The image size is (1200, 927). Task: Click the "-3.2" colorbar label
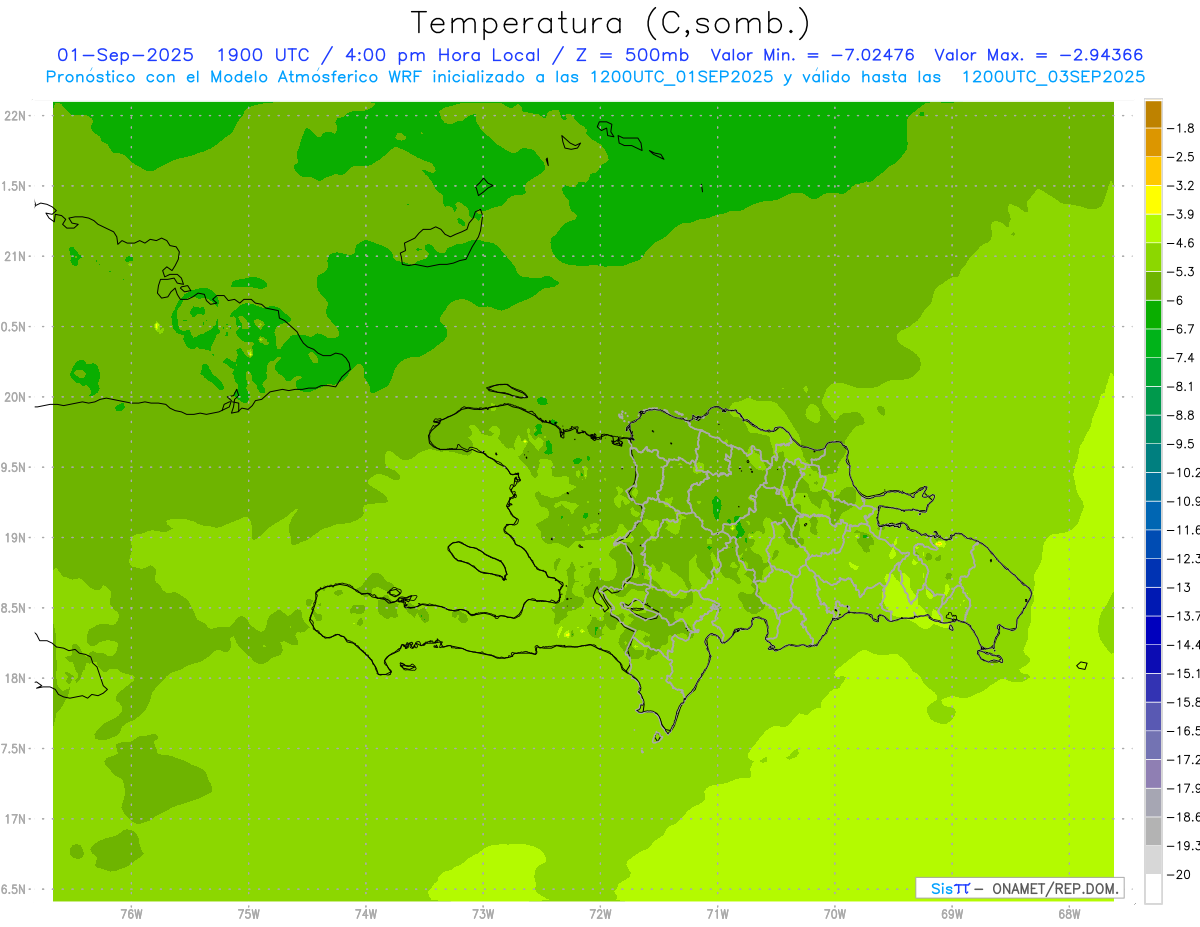pyautogui.click(x=1181, y=186)
